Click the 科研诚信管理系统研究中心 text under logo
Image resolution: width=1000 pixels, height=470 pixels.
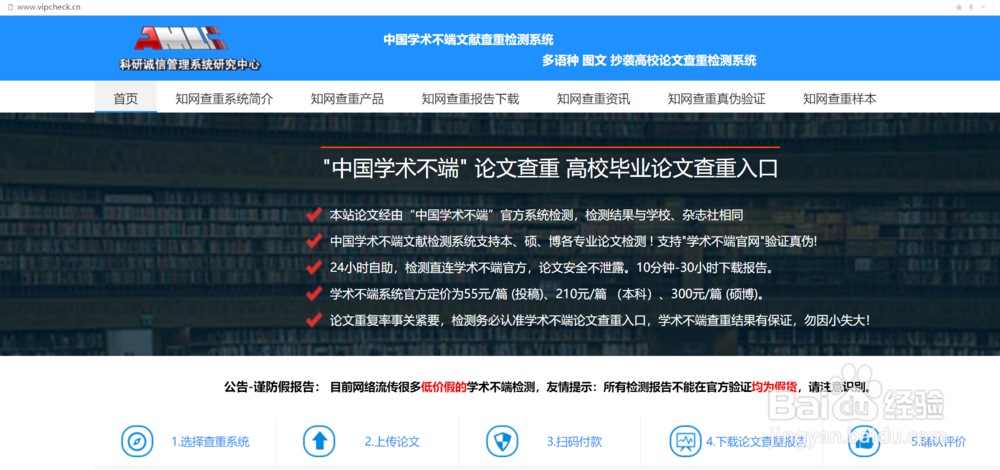coord(190,64)
